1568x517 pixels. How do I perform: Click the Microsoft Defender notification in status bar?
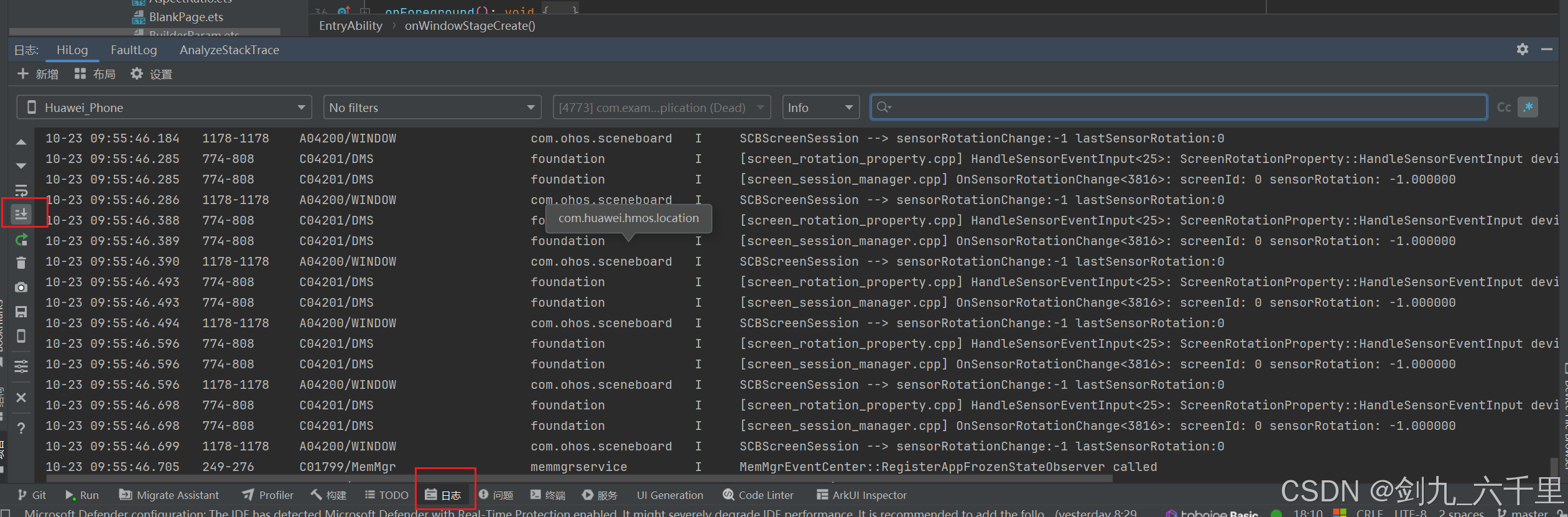click(580, 513)
